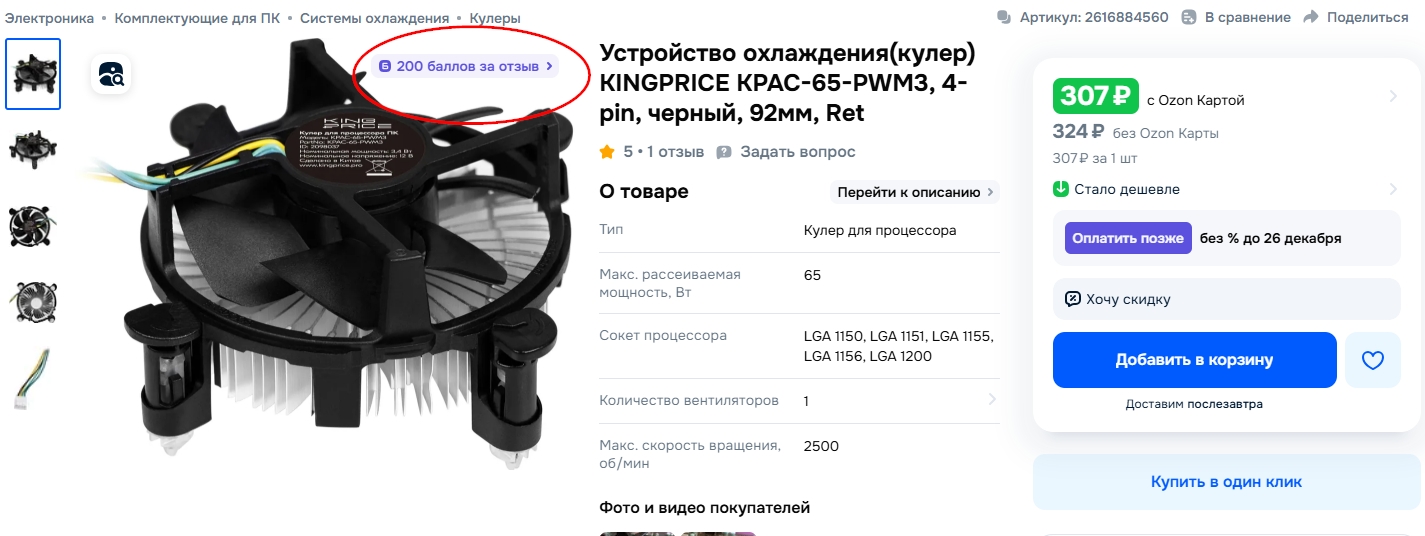
Task: Open the Системы охлаждения breadcrumb
Action: (x=374, y=18)
